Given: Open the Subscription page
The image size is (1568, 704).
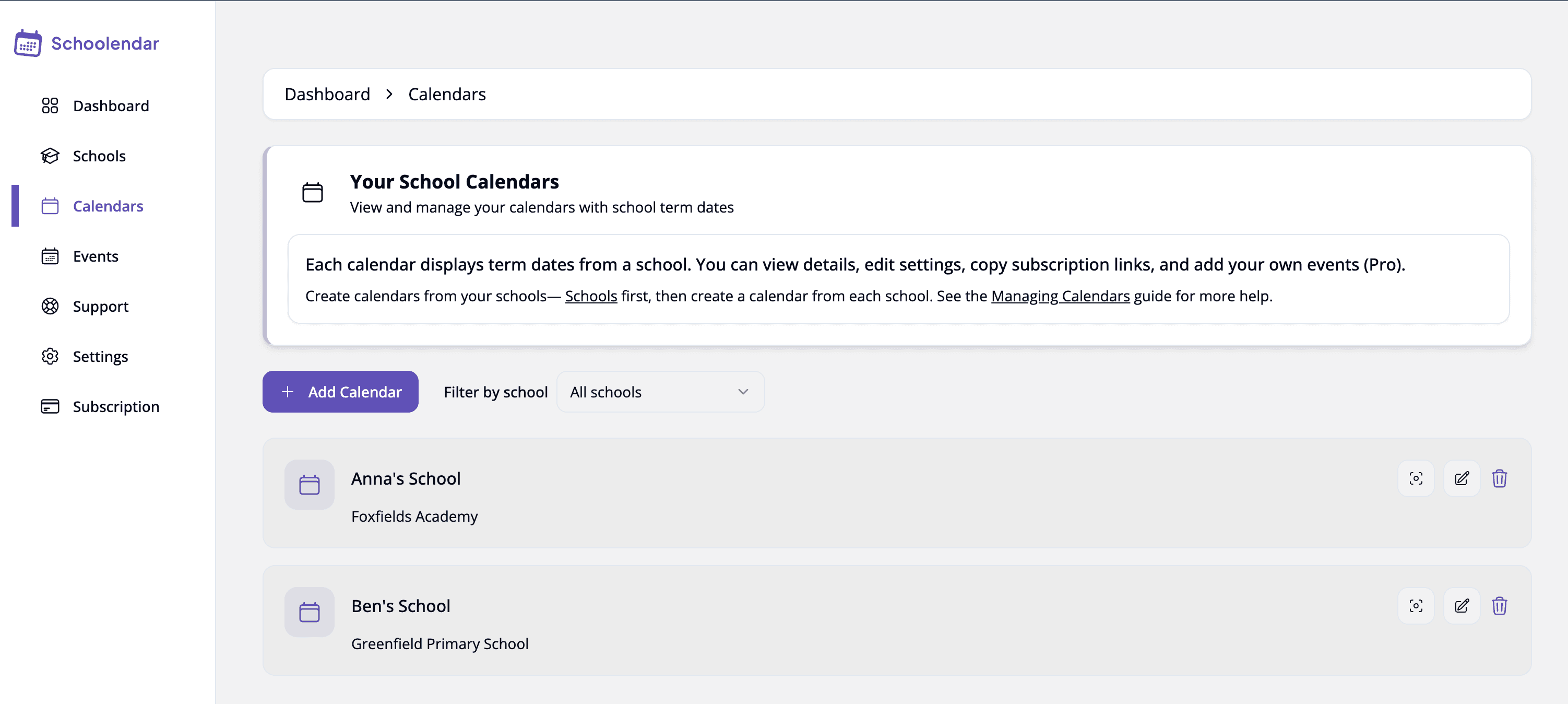Looking at the screenshot, I should (x=116, y=407).
